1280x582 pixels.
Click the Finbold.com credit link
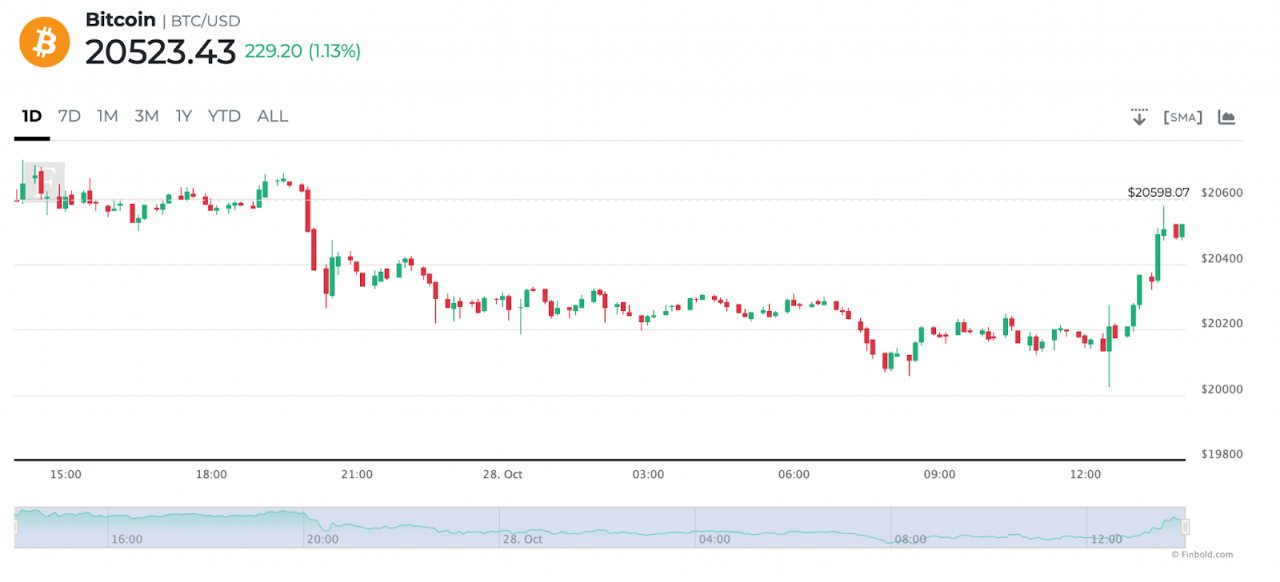1204,554
